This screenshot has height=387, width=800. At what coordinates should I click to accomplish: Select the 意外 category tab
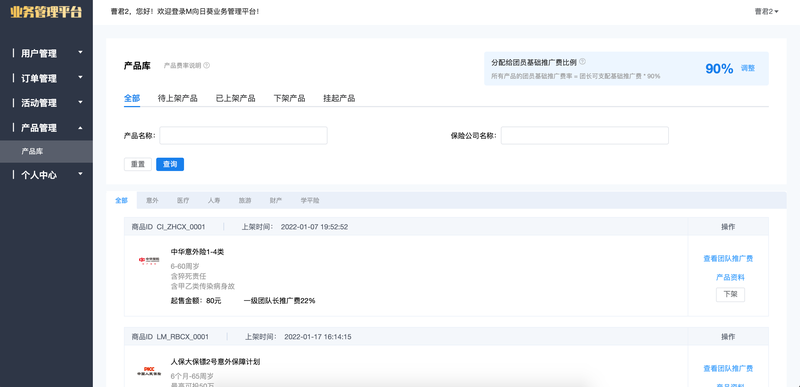click(152, 200)
